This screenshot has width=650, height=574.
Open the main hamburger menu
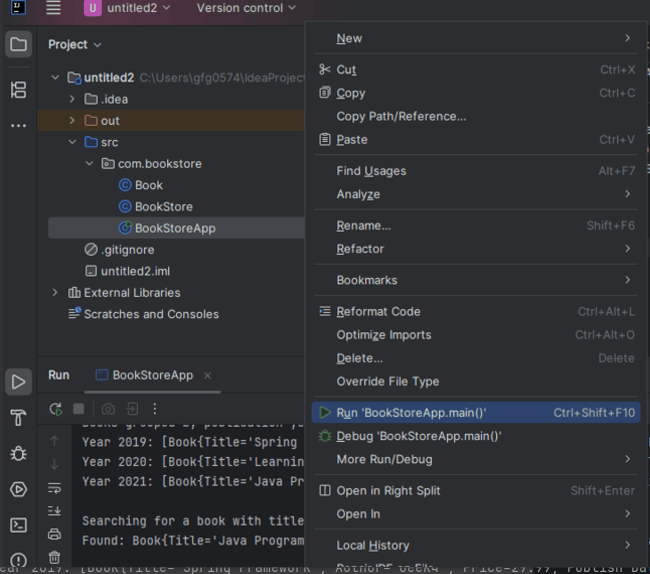(53, 9)
